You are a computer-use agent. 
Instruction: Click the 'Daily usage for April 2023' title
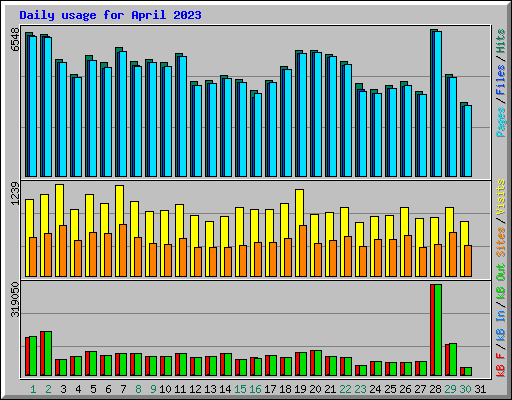(x=110, y=15)
